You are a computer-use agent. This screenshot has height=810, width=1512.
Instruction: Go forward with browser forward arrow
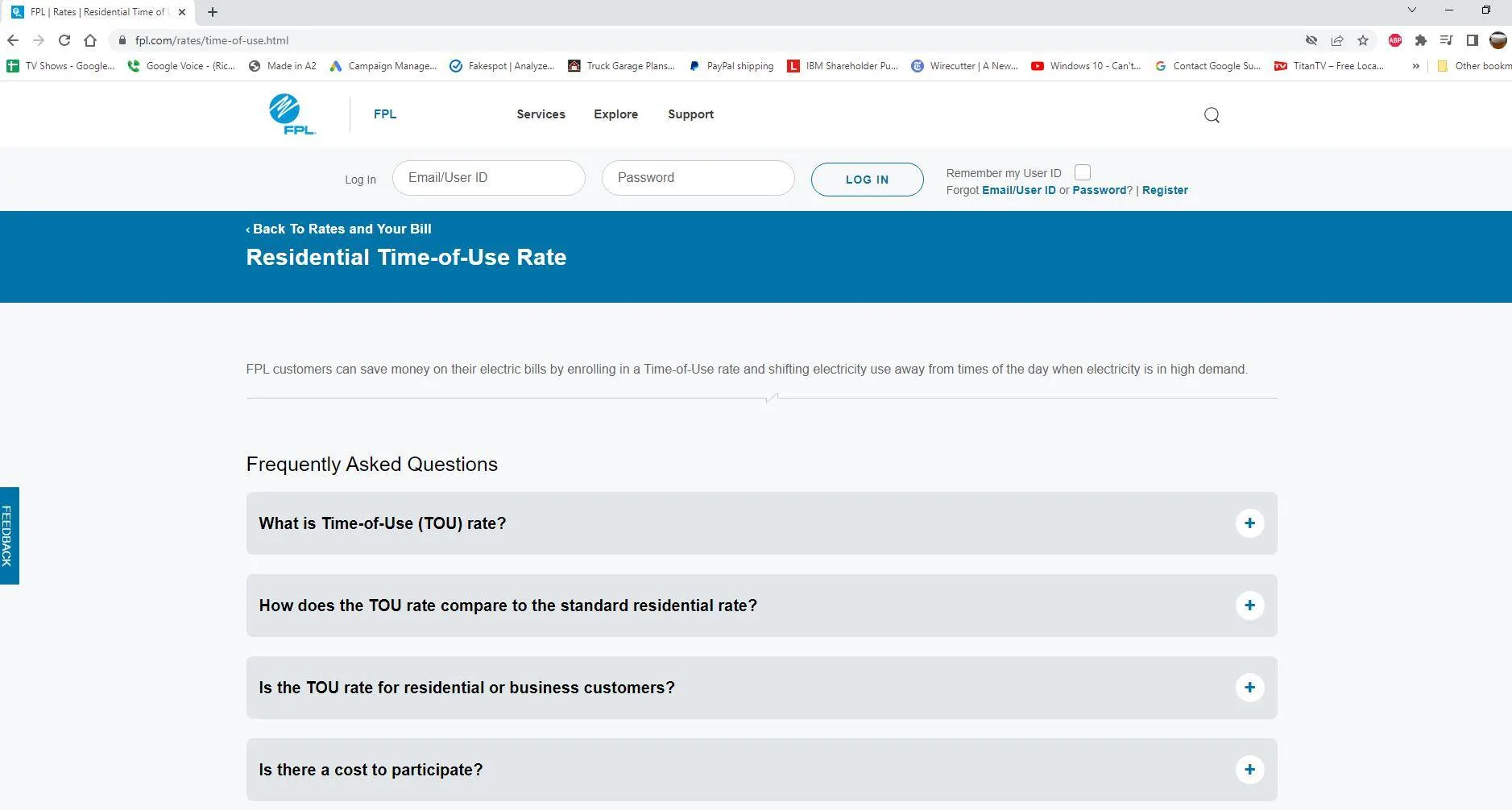[x=39, y=40]
